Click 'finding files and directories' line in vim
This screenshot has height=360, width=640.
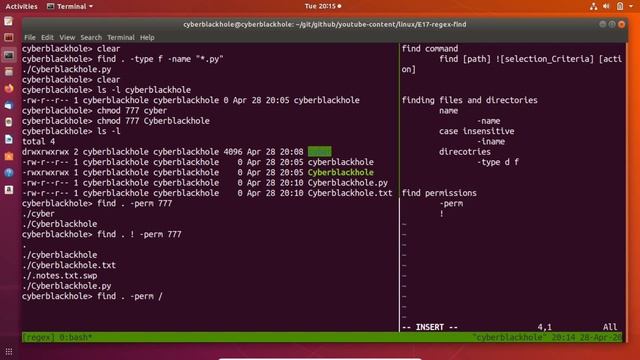pyautogui.click(x=469, y=100)
